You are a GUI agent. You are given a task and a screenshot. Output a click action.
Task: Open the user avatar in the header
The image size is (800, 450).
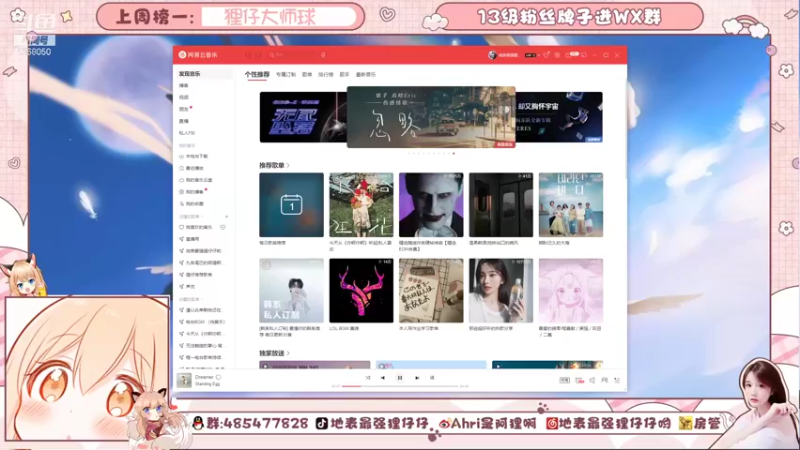[x=492, y=55]
